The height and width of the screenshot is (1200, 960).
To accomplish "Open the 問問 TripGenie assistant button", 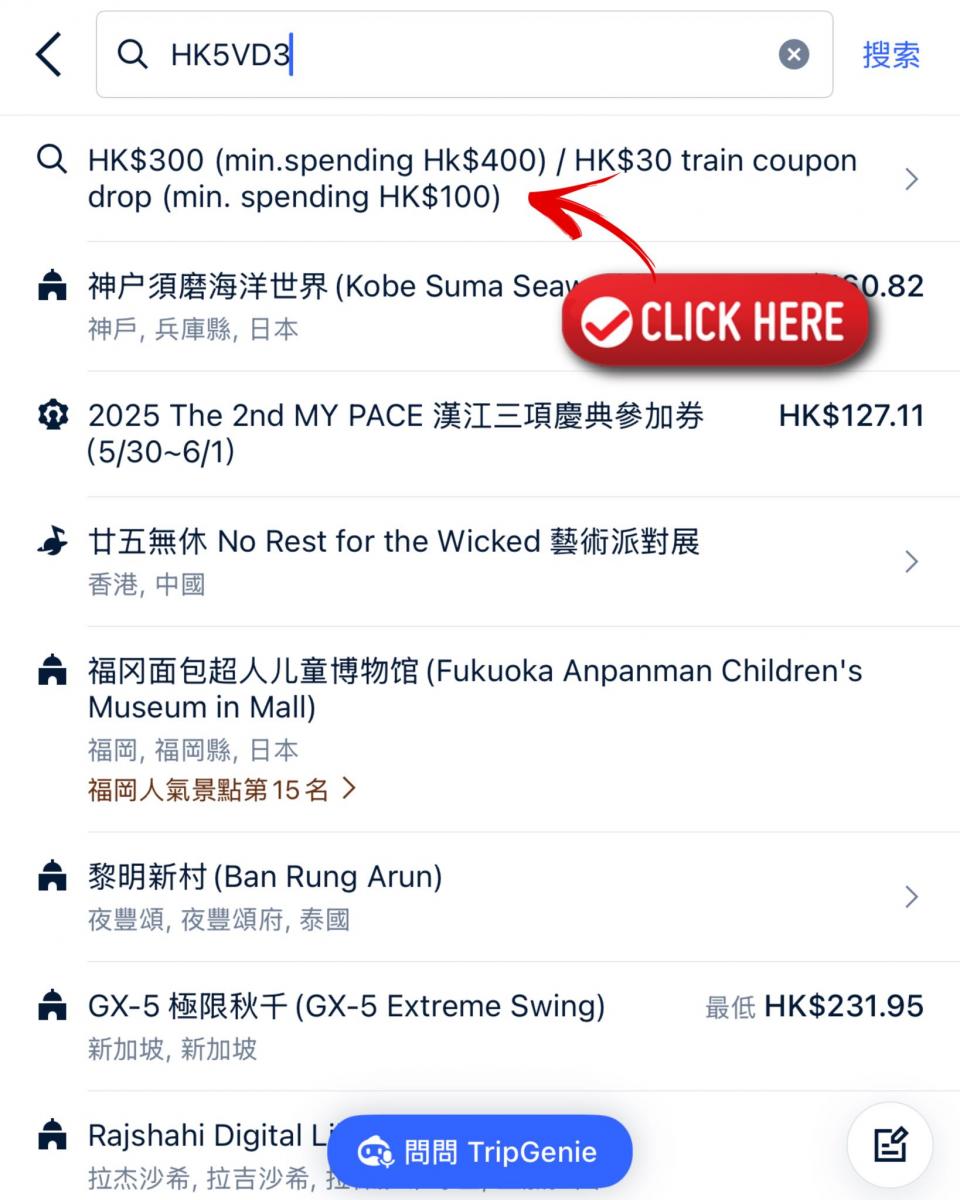I will tap(480, 1151).
